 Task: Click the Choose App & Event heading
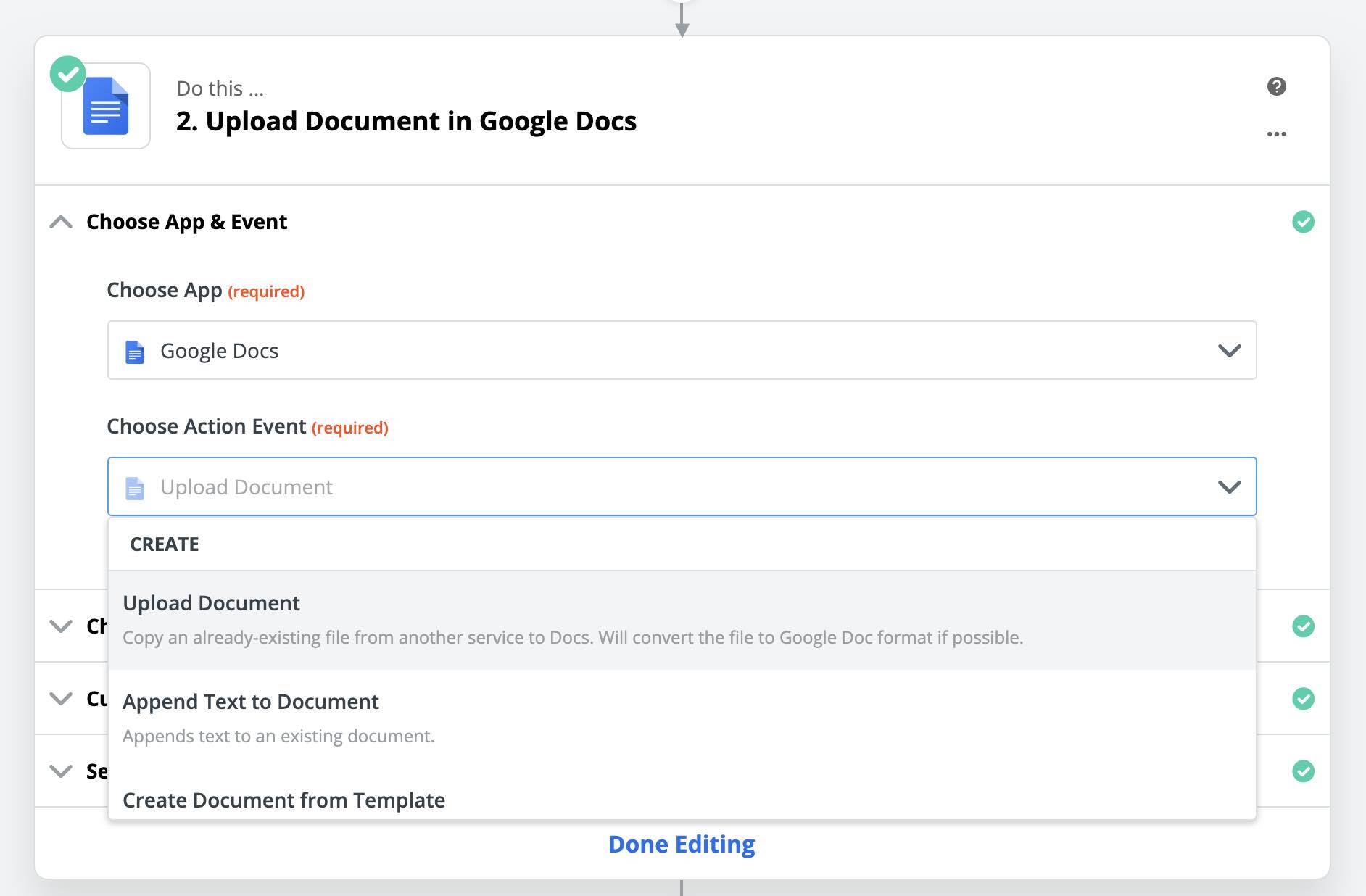tap(187, 222)
